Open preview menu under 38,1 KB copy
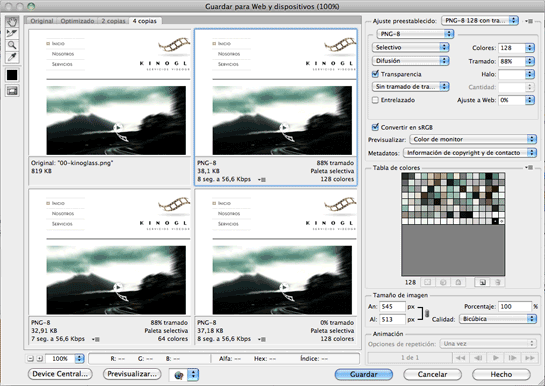Image resolution: width=545 pixels, height=386 pixels. (x=262, y=180)
